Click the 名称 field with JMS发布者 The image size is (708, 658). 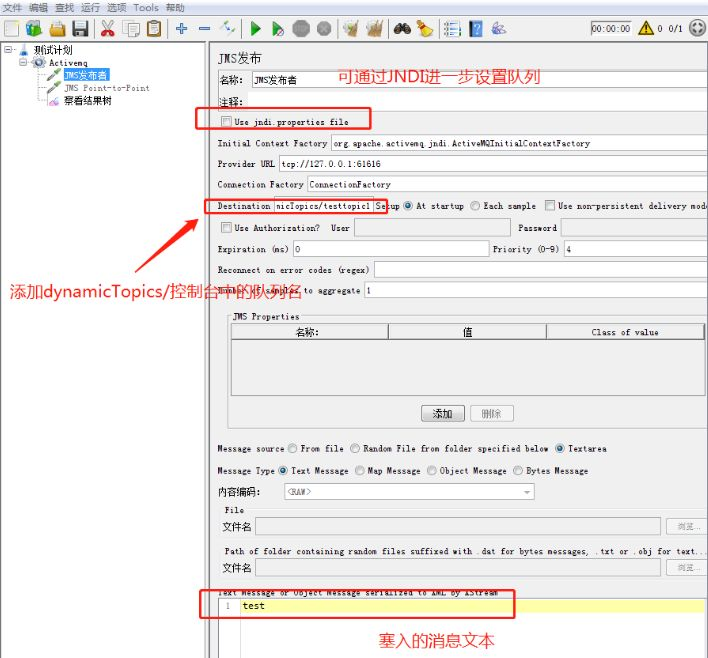(480, 80)
